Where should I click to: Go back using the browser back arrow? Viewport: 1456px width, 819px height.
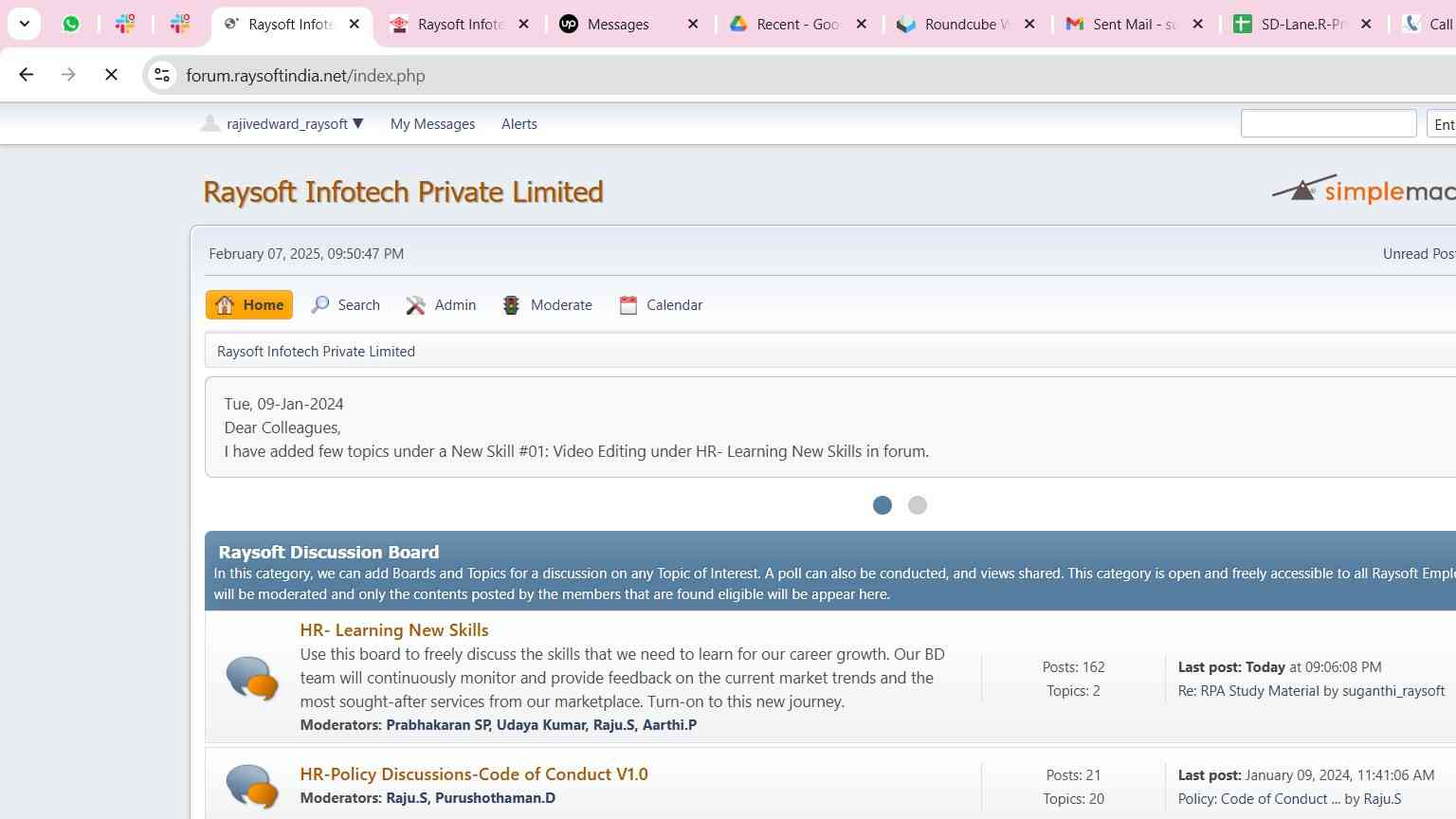[x=27, y=75]
